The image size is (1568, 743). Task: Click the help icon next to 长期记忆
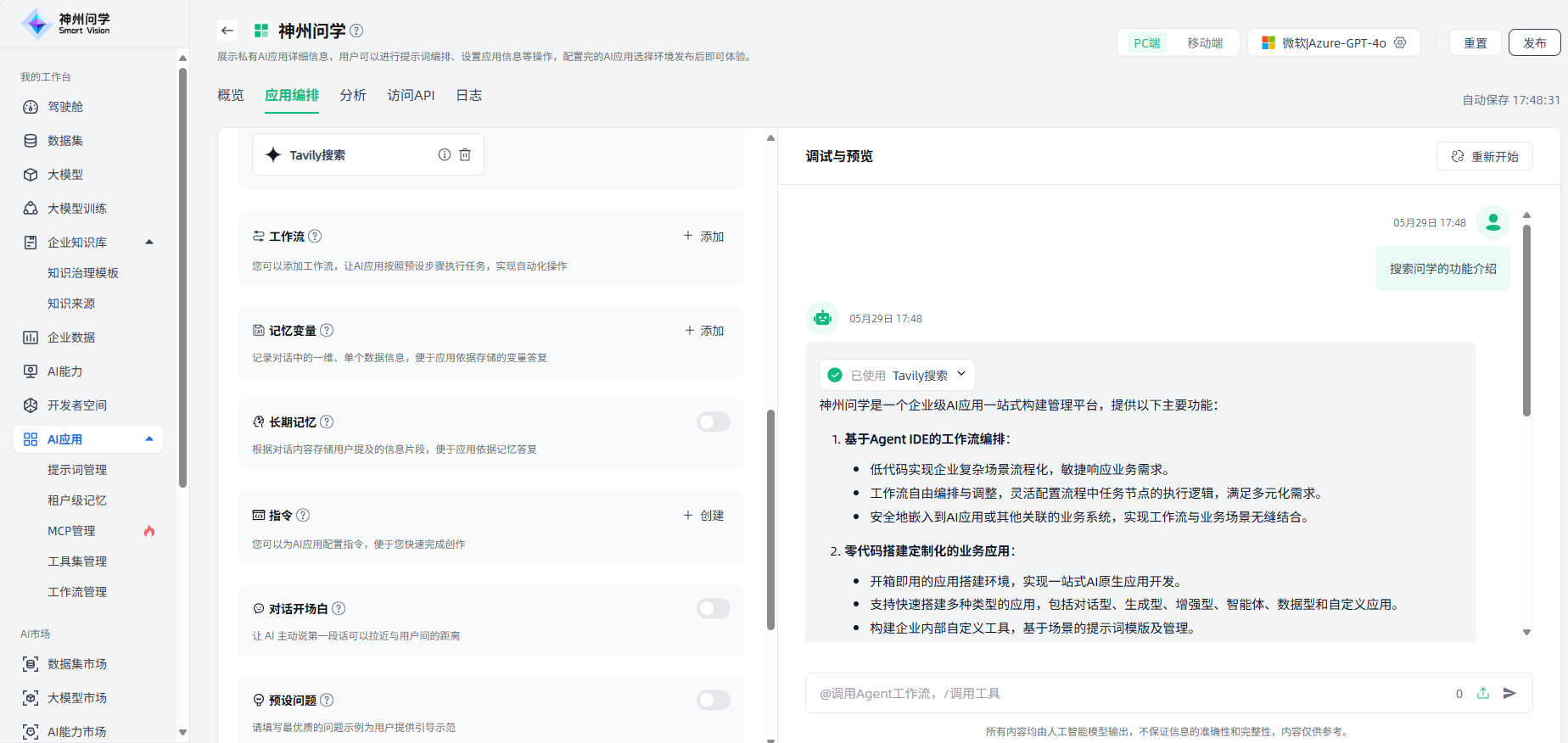[x=327, y=422]
